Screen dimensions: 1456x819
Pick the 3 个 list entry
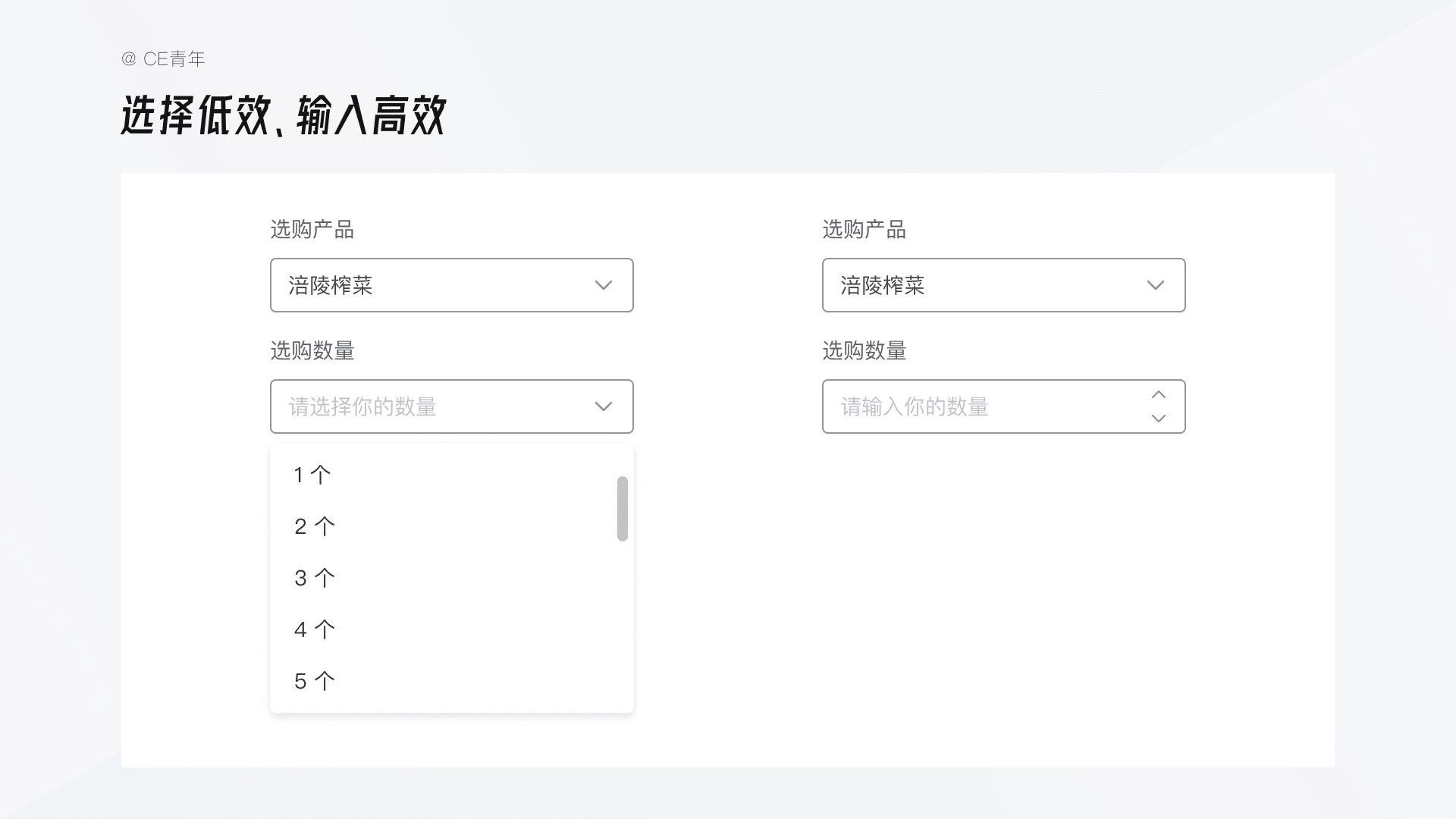coord(314,579)
